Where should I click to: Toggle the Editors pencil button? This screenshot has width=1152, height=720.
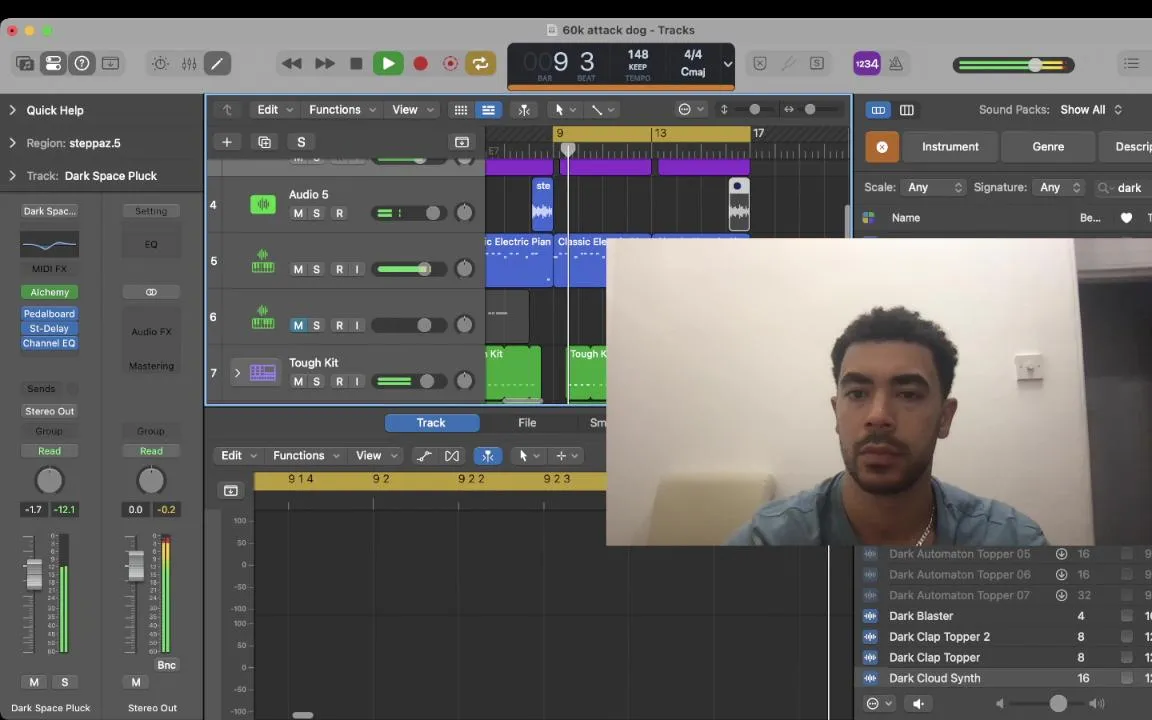217,63
